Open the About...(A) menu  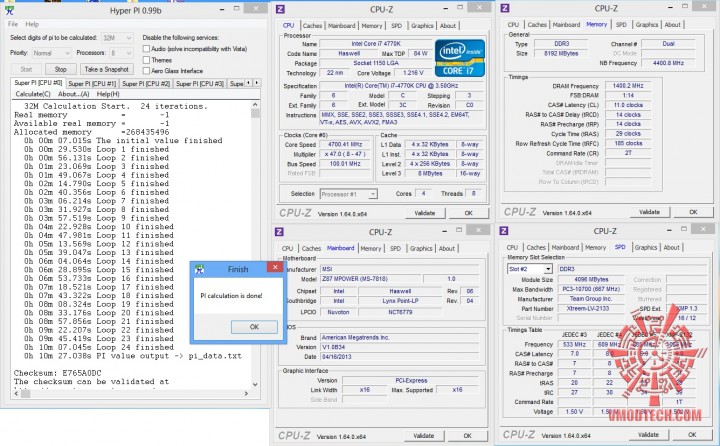tap(73, 94)
